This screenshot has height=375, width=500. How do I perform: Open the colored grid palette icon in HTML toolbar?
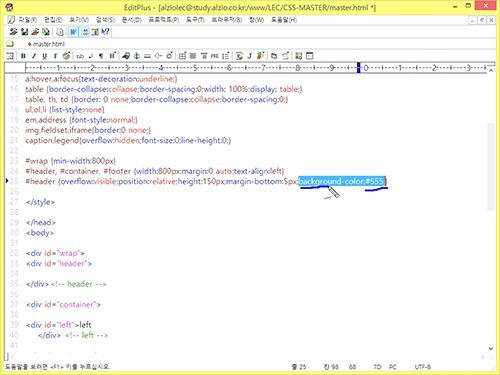(x=298, y=56)
